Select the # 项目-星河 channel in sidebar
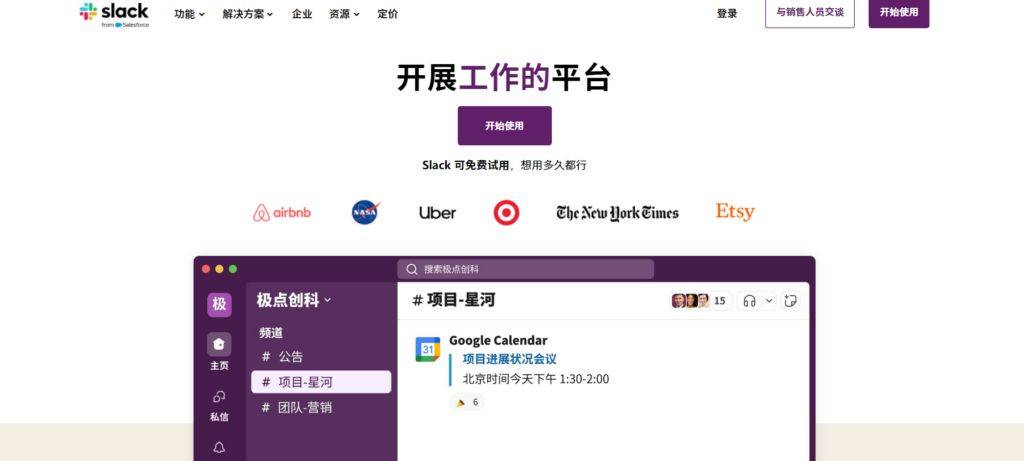 [321, 382]
